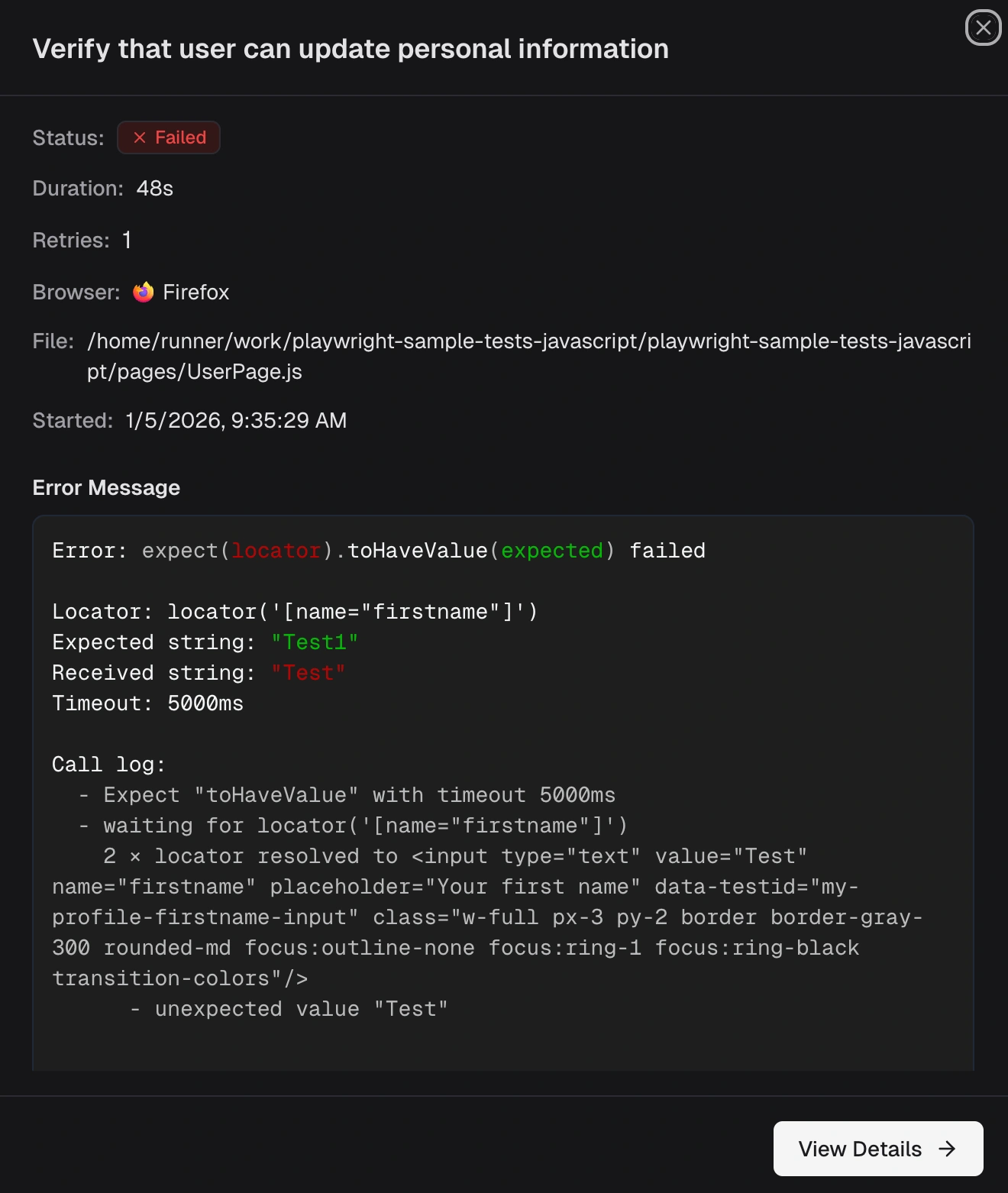The height and width of the screenshot is (1193, 1008).
Task: Click the red 'locator' text in the error
Action: pos(276,550)
